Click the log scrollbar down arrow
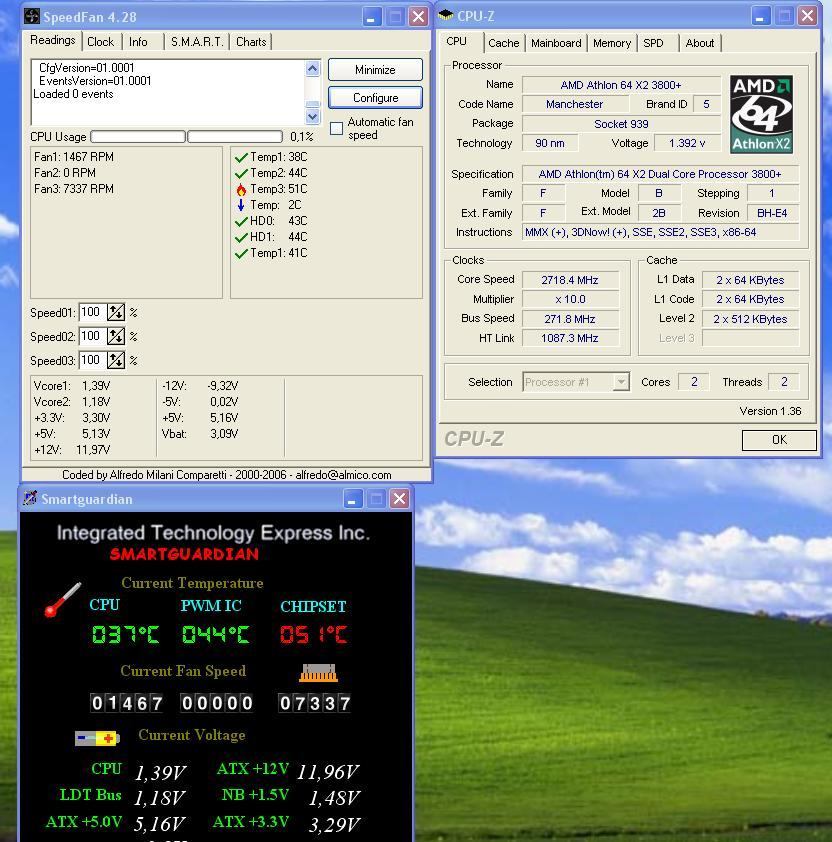The height and width of the screenshot is (842, 832). [313, 116]
